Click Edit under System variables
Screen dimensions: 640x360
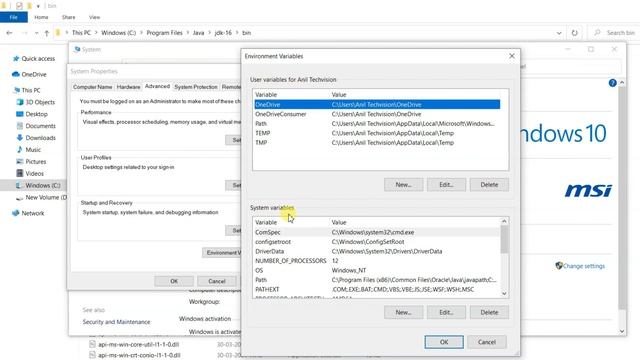pos(446,312)
